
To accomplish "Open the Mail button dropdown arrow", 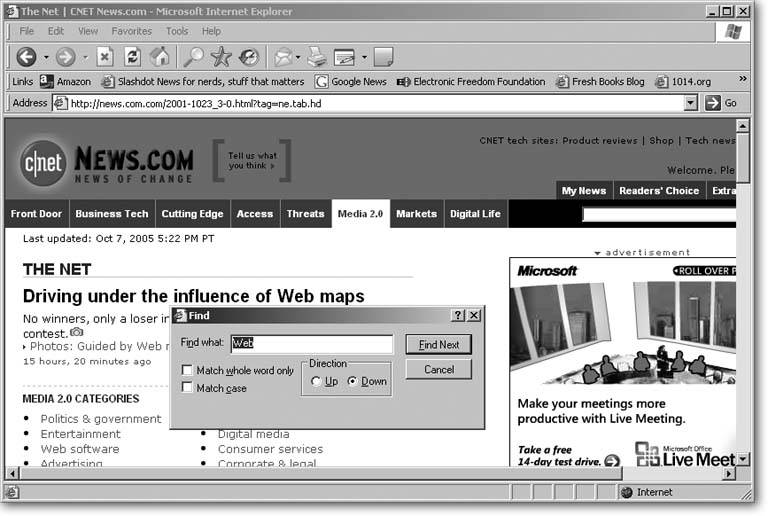I will click(x=298, y=58).
